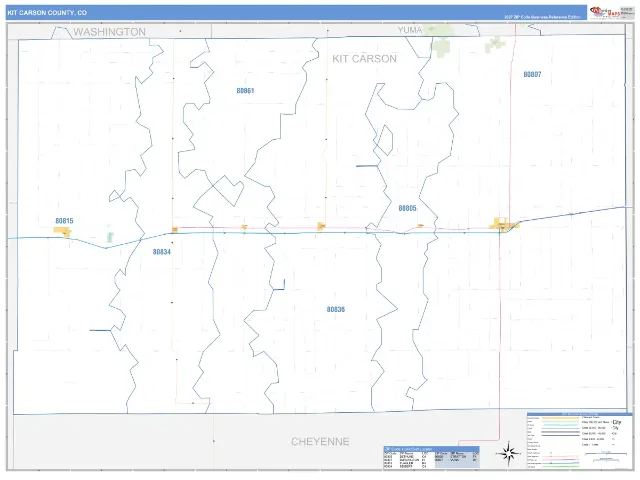This screenshot has height=480, width=640.
Task: Click the thick gray line sample in legend
Action: [560, 432]
